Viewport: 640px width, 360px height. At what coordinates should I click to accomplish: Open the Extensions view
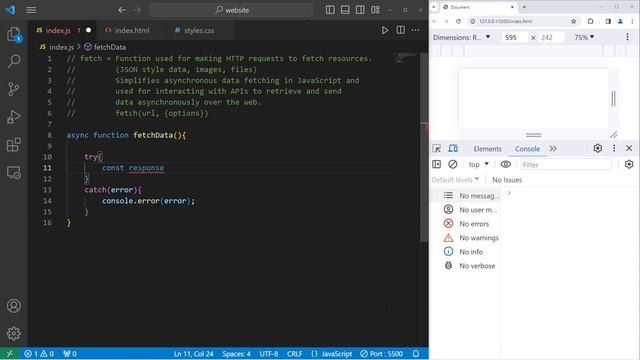13,144
